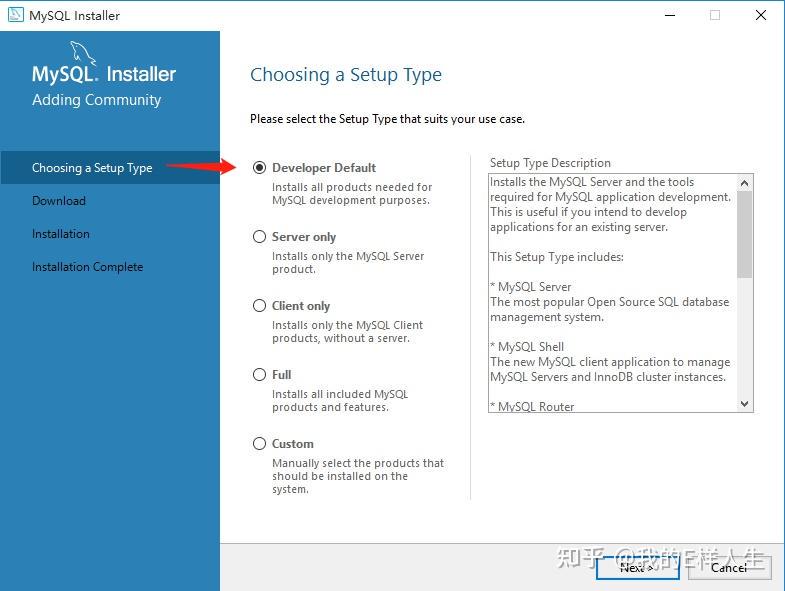Select the Custom setup radio button
The height and width of the screenshot is (591, 785).
coord(259,444)
